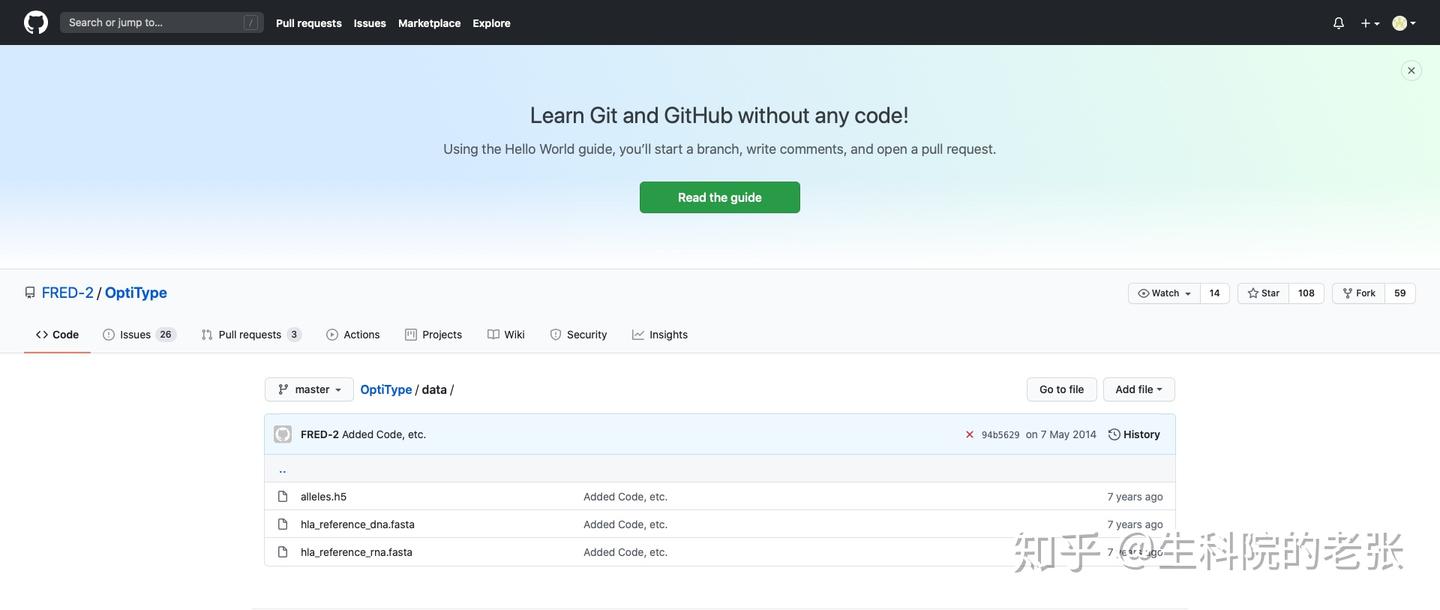1440x610 pixels.
Task: Open the plus create-new menu
Action: click(x=1370, y=23)
